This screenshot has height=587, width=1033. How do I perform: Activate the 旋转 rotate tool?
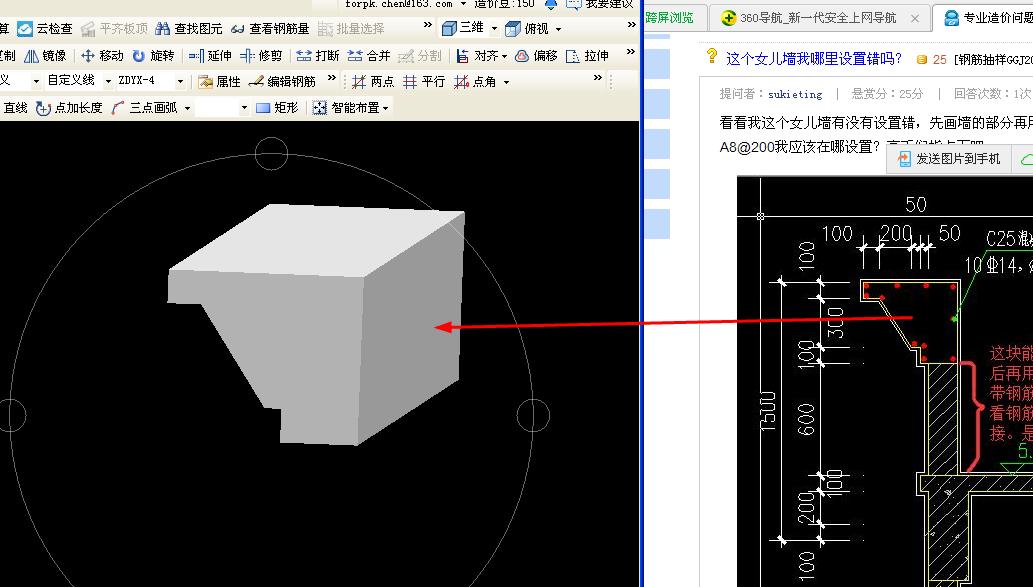click(x=153, y=56)
